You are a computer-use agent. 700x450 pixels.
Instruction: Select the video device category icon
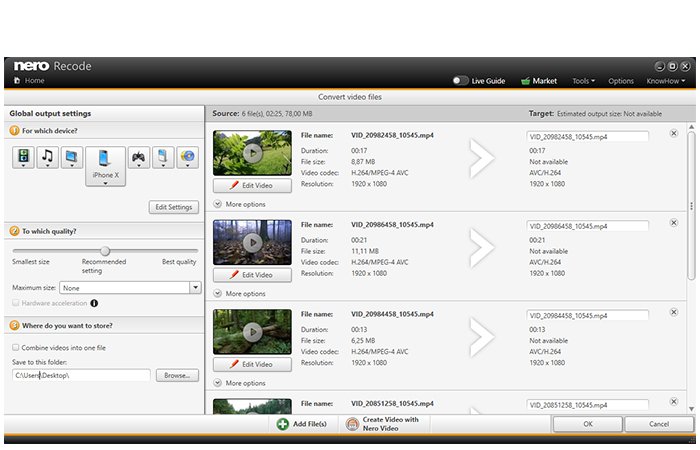click(23, 157)
